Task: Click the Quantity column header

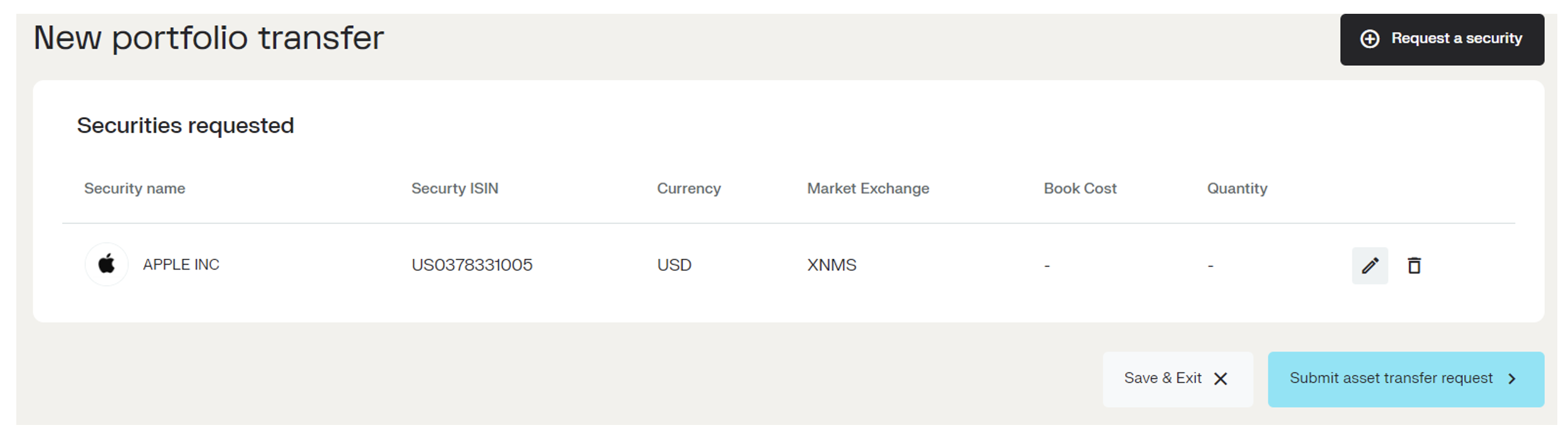Action: click(x=1237, y=189)
